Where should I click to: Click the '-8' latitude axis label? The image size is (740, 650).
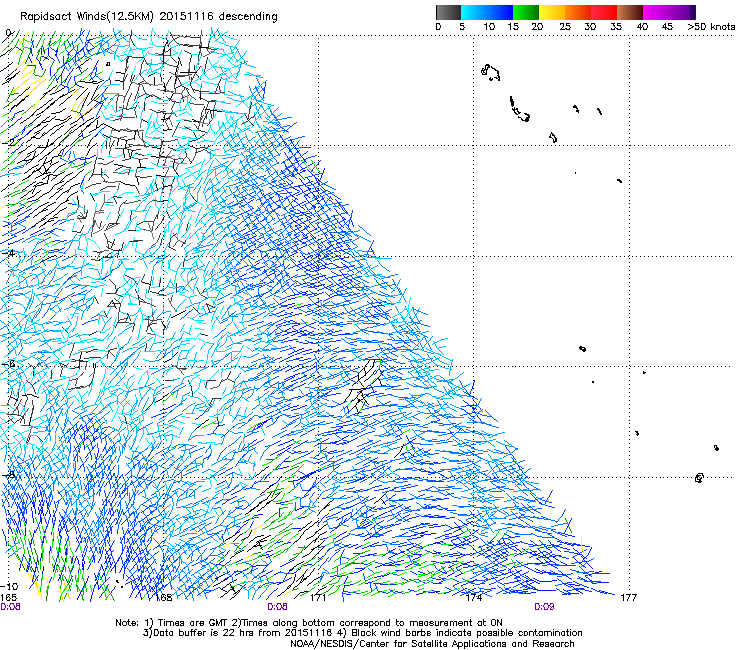click(x=9, y=474)
